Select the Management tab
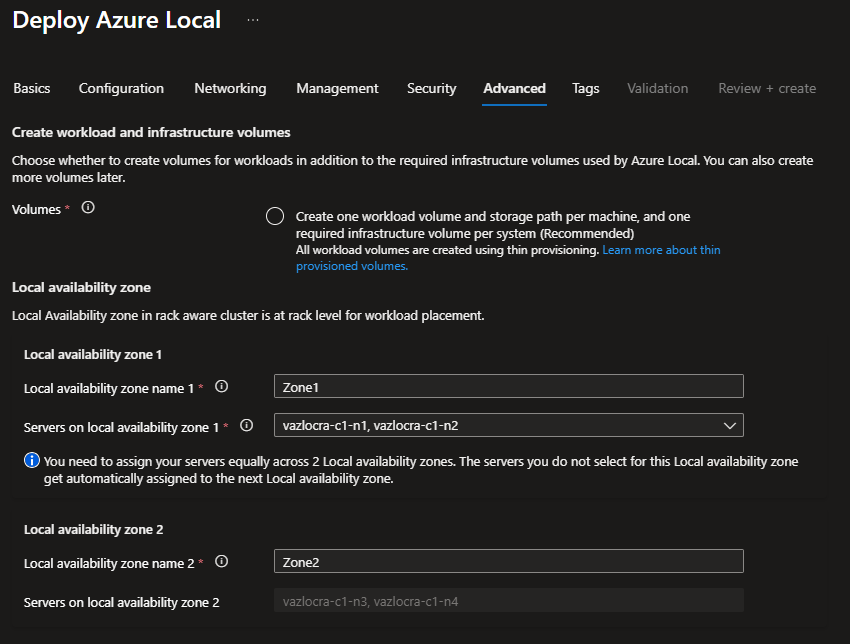Image resolution: width=850 pixels, height=644 pixels. (x=337, y=88)
